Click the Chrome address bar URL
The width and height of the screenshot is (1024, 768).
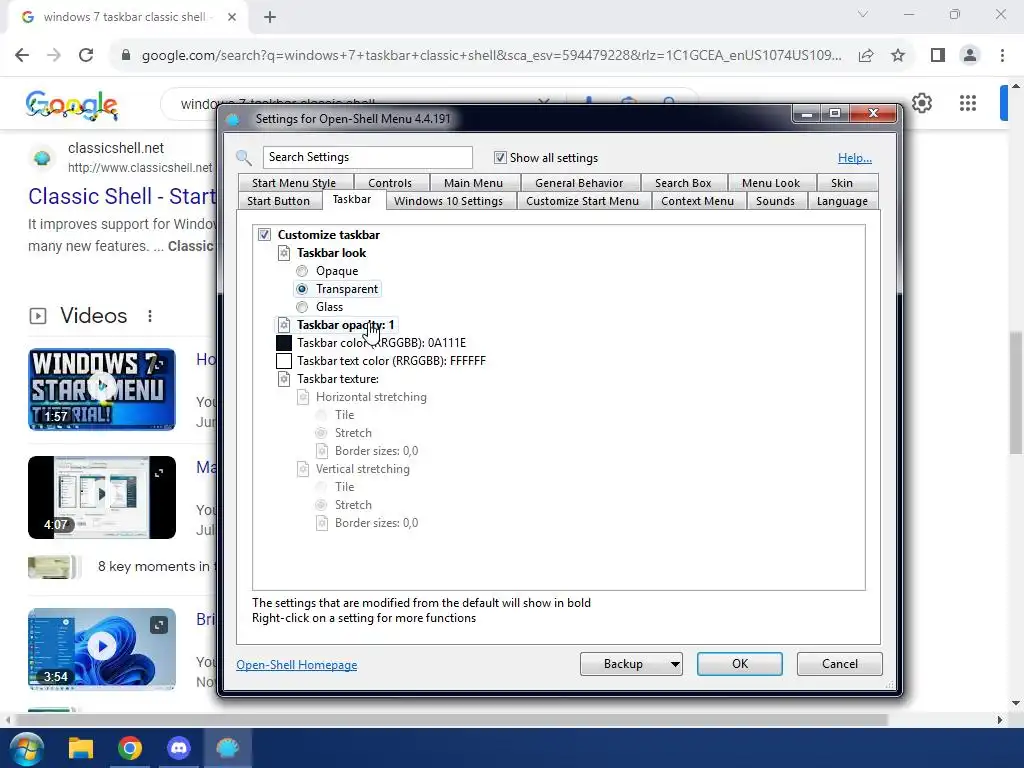(492, 56)
